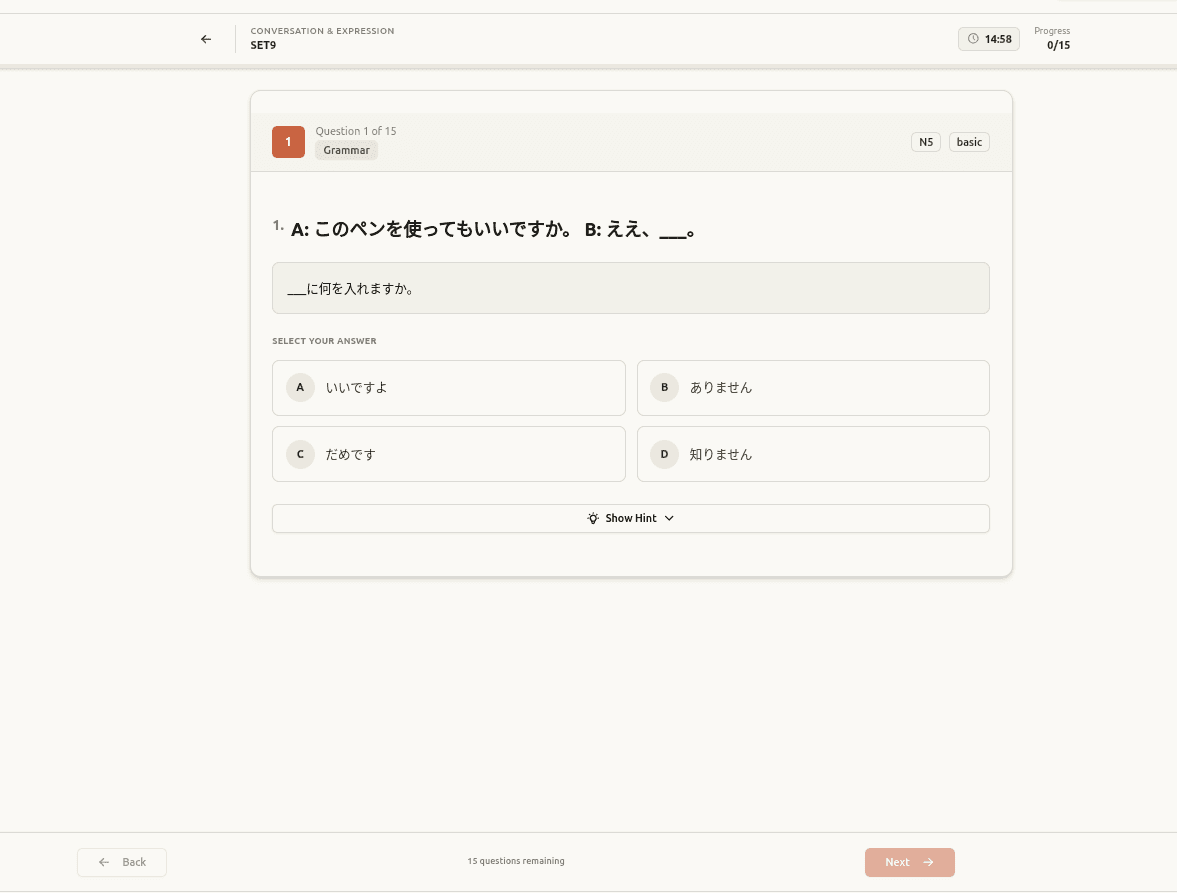Click the Back button at bottom

(122, 862)
